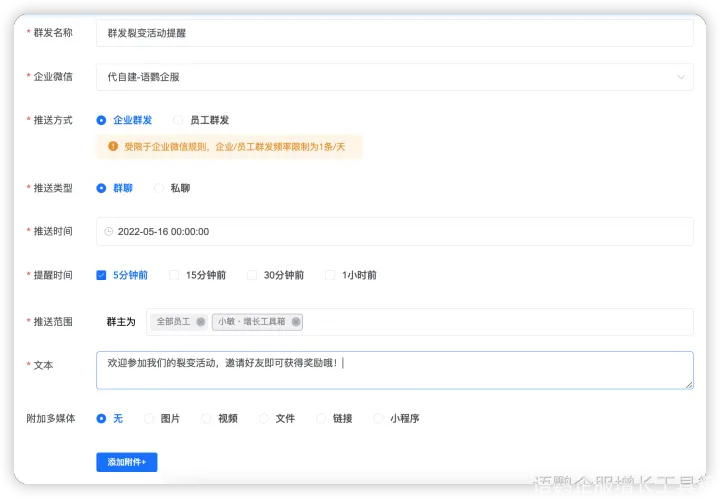Select the 企业群发 radio option
720x498 pixels.
[x=102, y=120]
